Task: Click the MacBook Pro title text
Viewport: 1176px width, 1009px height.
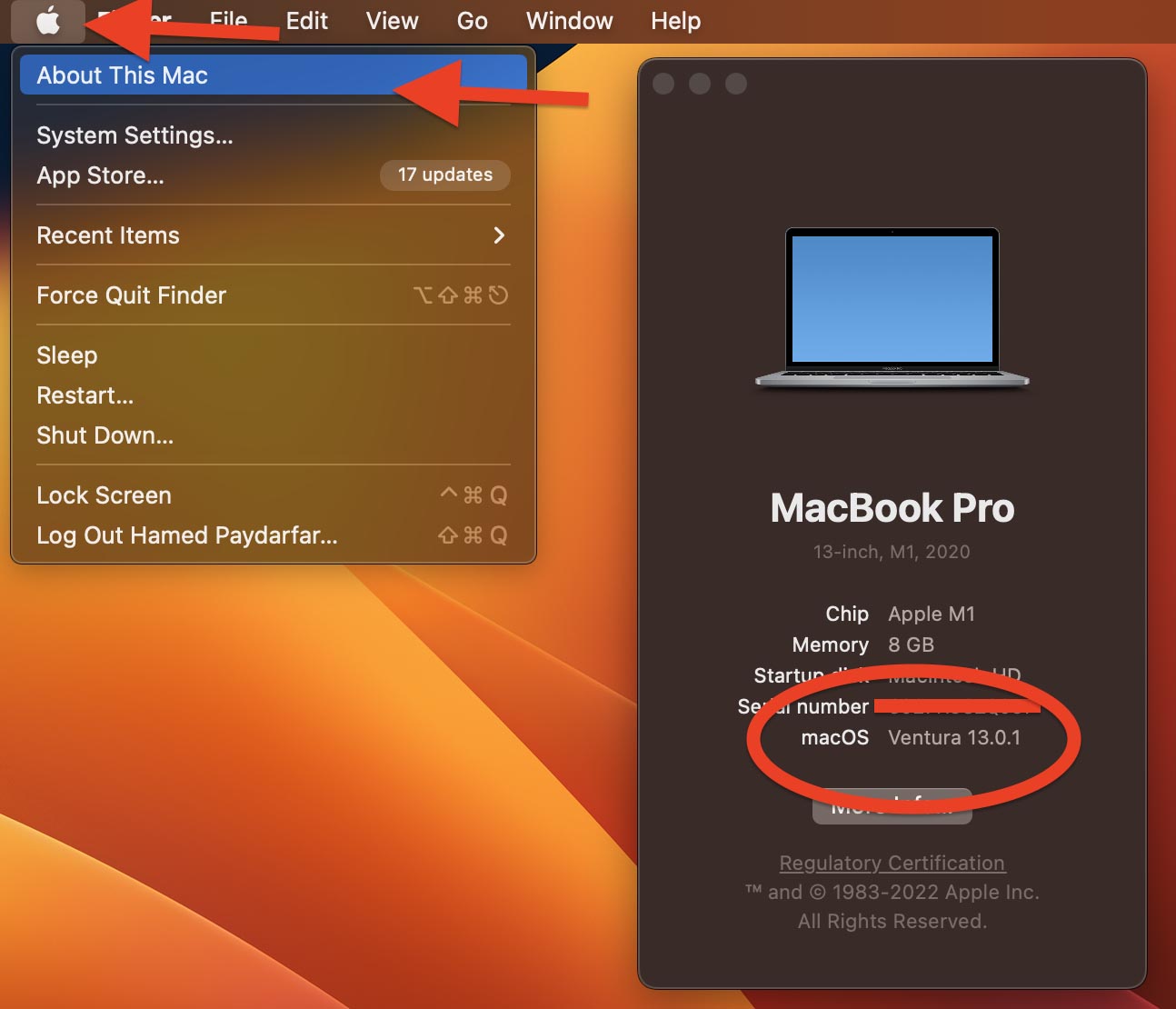Action: (892, 508)
